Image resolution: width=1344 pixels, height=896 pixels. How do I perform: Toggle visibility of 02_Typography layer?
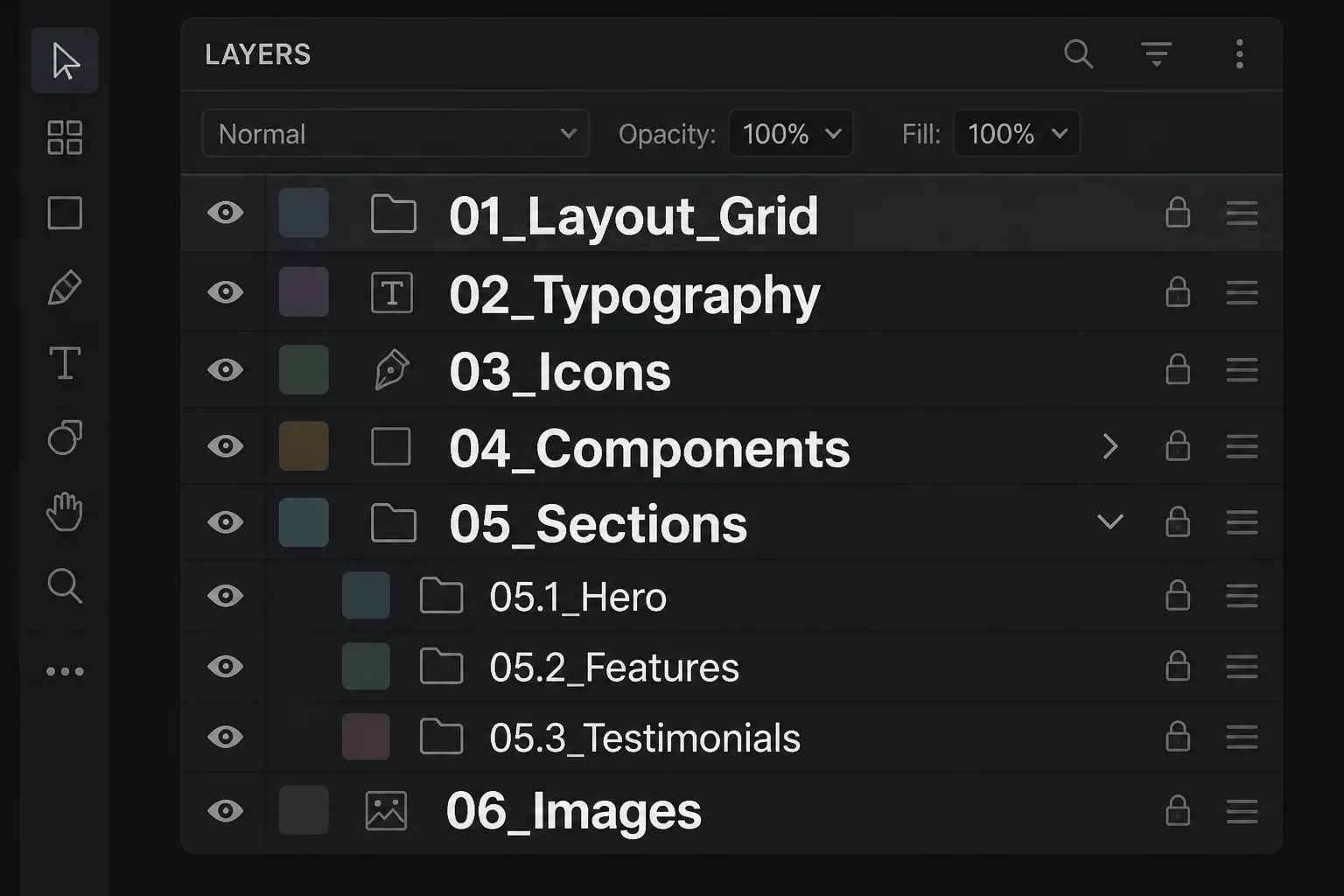coord(226,291)
